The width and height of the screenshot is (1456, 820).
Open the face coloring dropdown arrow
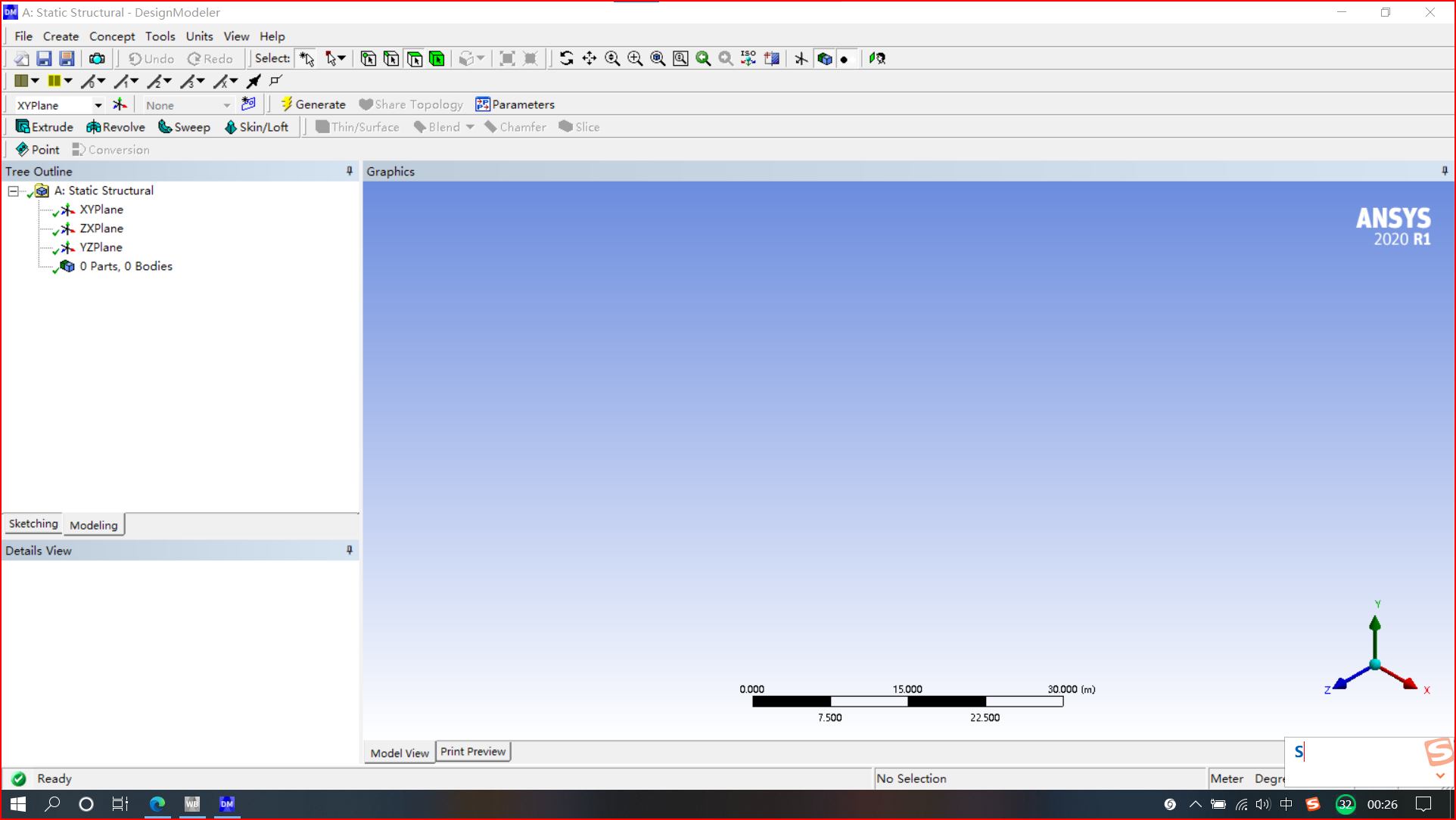[x=35, y=81]
